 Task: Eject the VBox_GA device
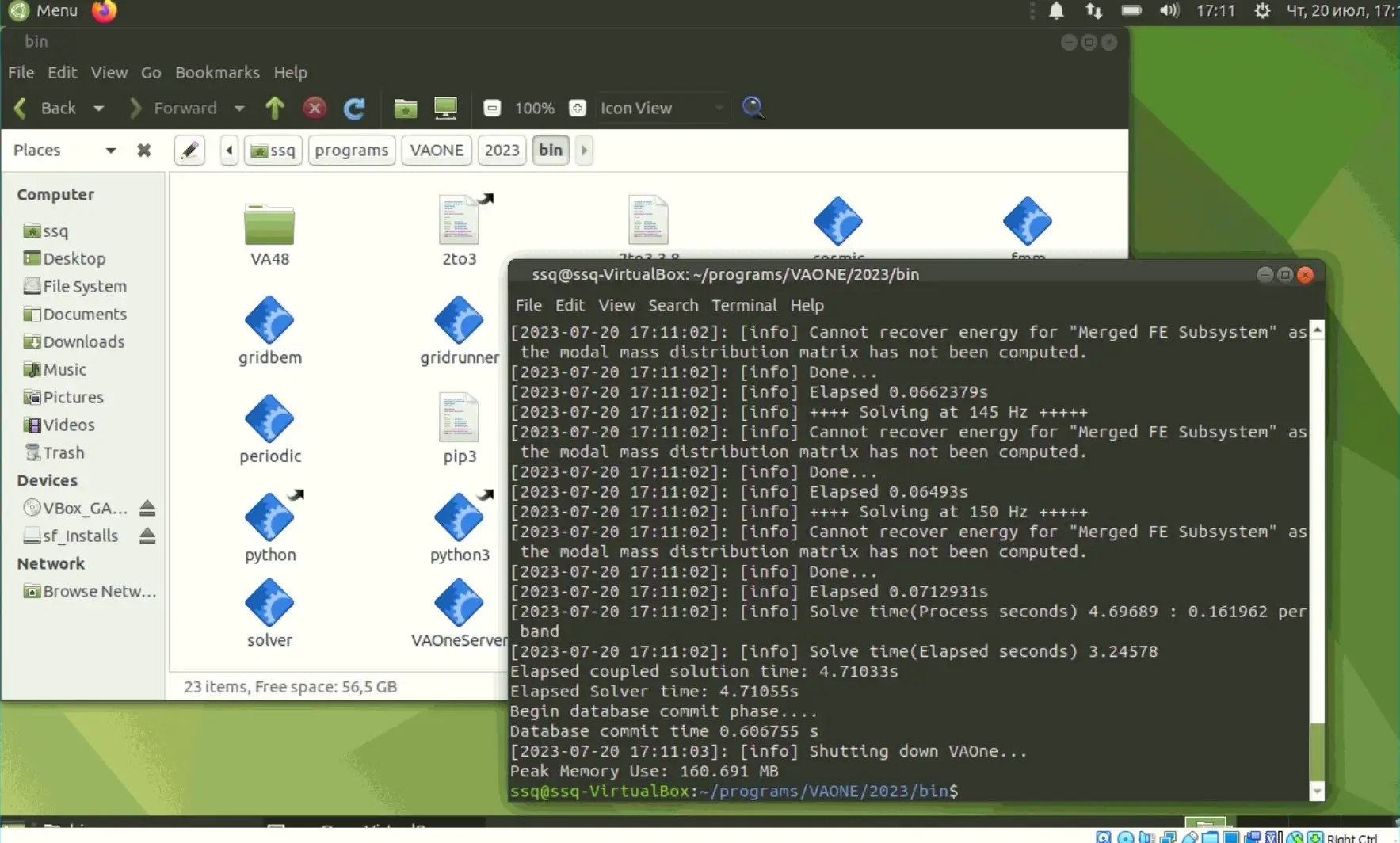[x=147, y=509]
